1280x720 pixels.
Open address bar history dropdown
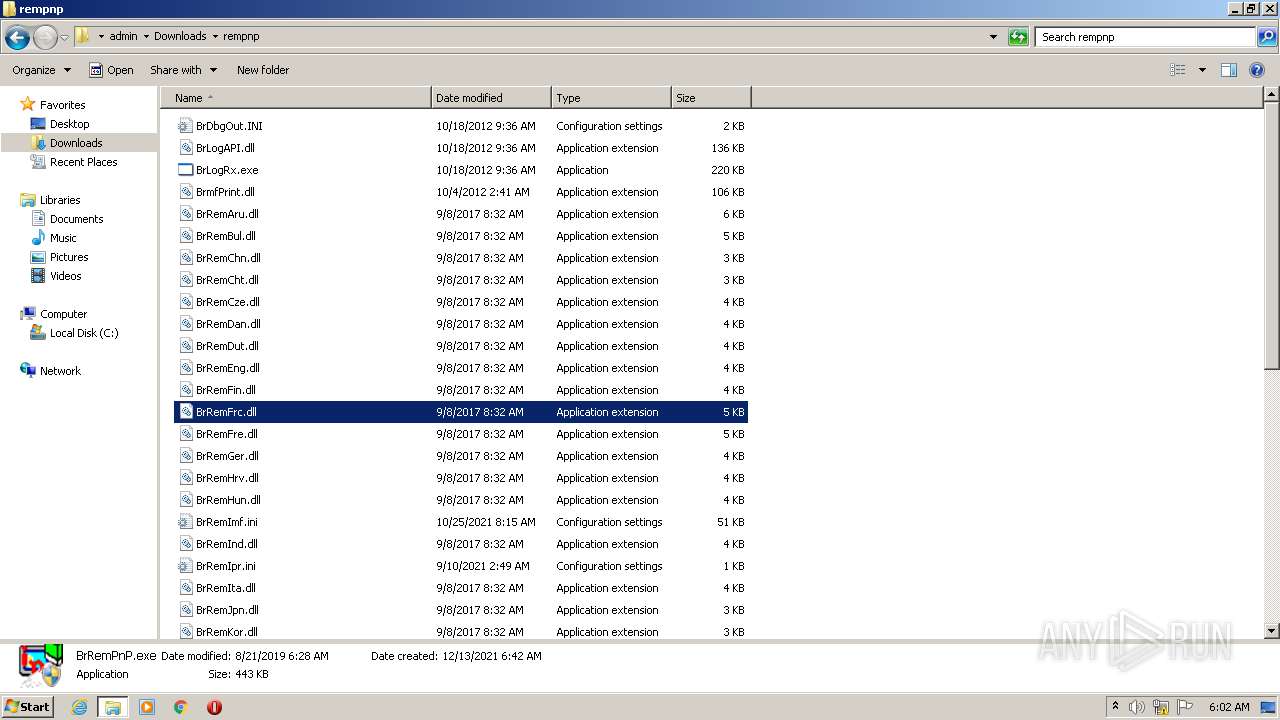[x=993, y=37]
